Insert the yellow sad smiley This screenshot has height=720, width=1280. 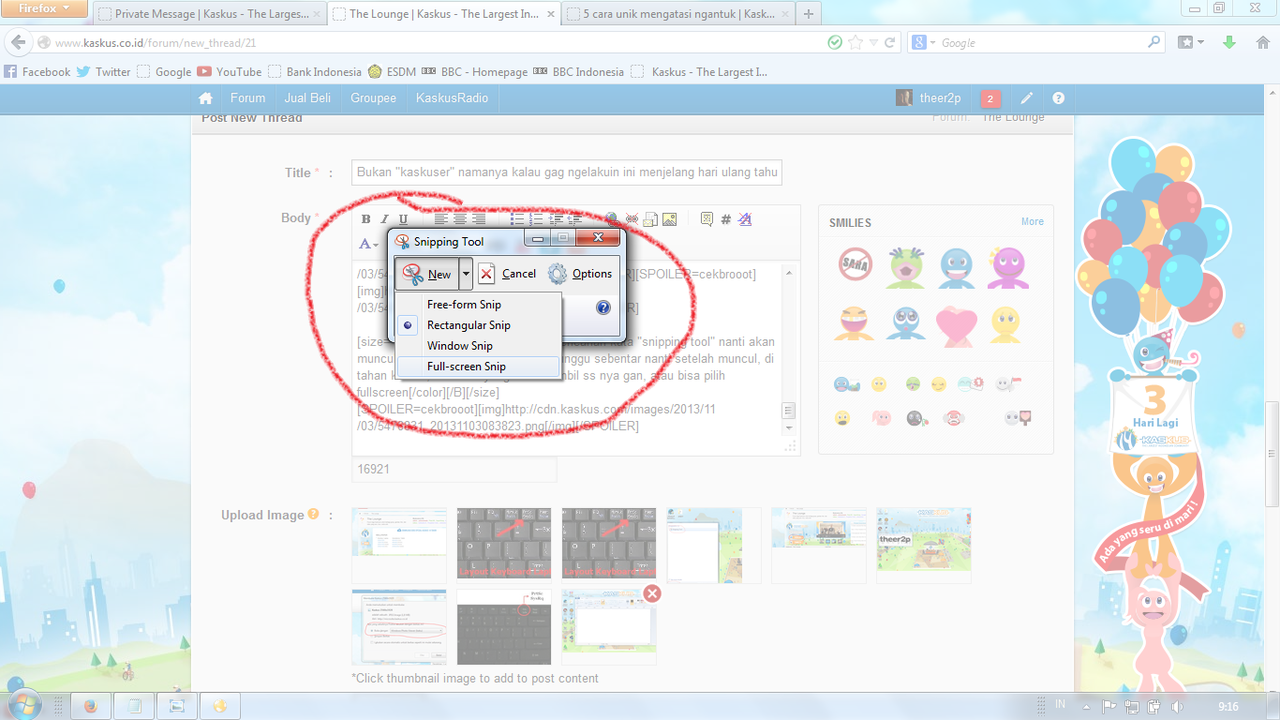tap(1005, 324)
